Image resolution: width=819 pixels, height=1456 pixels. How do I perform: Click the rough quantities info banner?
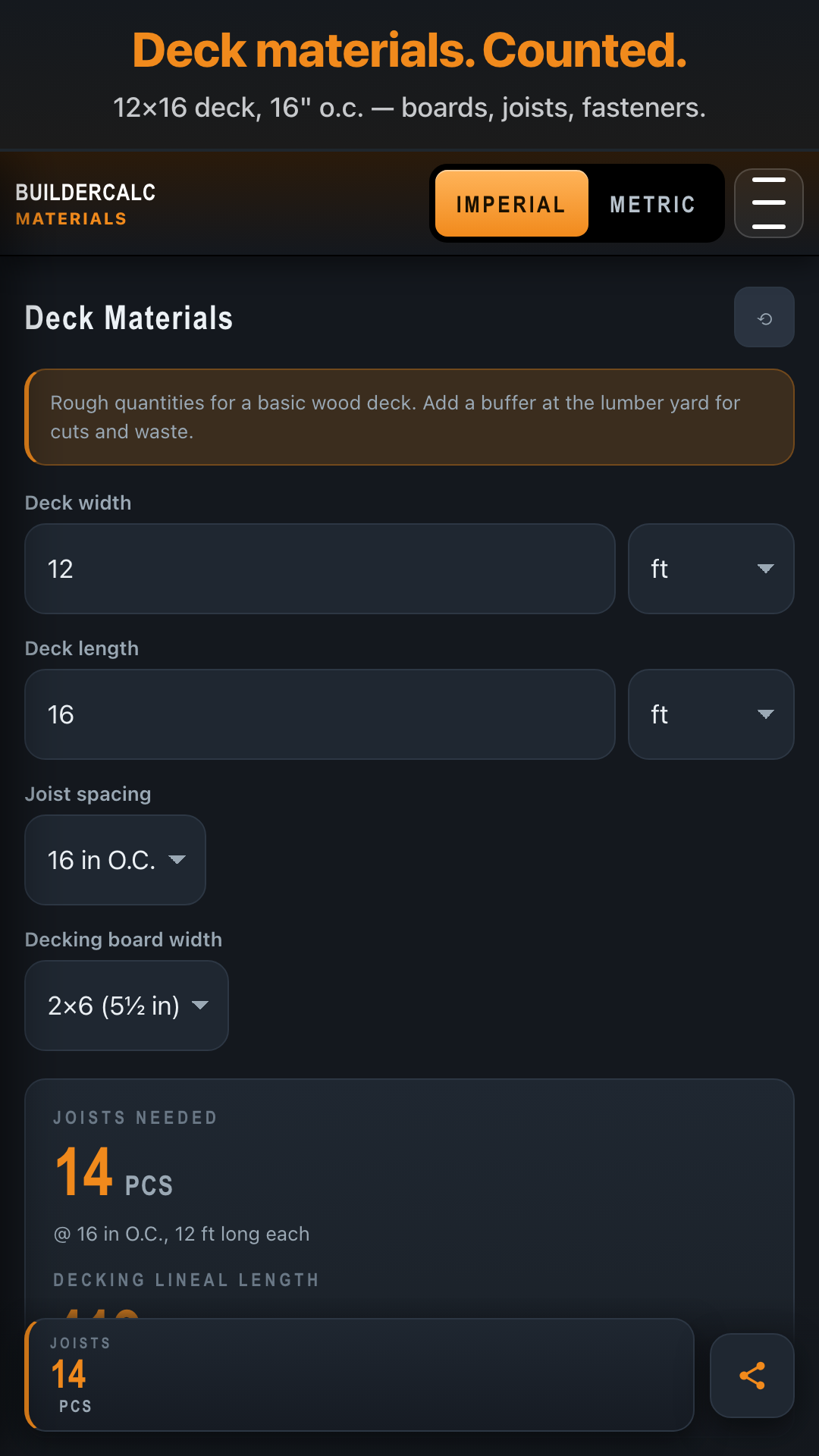(409, 417)
